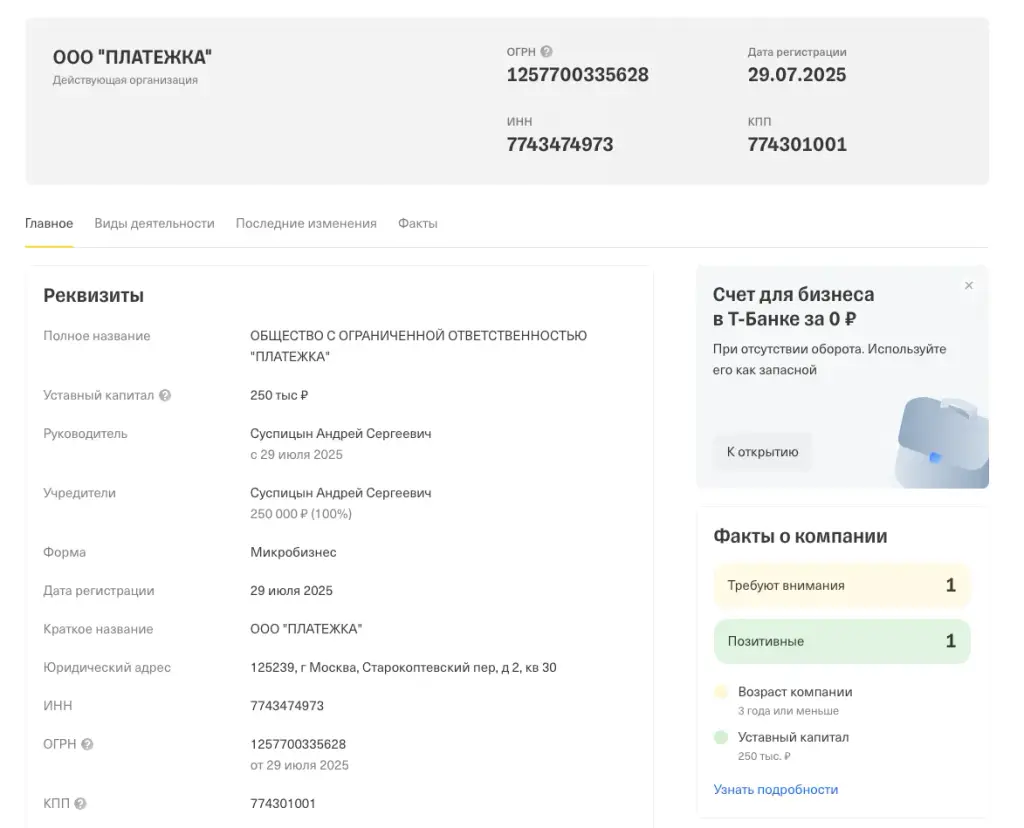The height and width of the screenshot is (828, 1024).
Task: Open the Позитивные facts block
Action: tap(842, 641)
